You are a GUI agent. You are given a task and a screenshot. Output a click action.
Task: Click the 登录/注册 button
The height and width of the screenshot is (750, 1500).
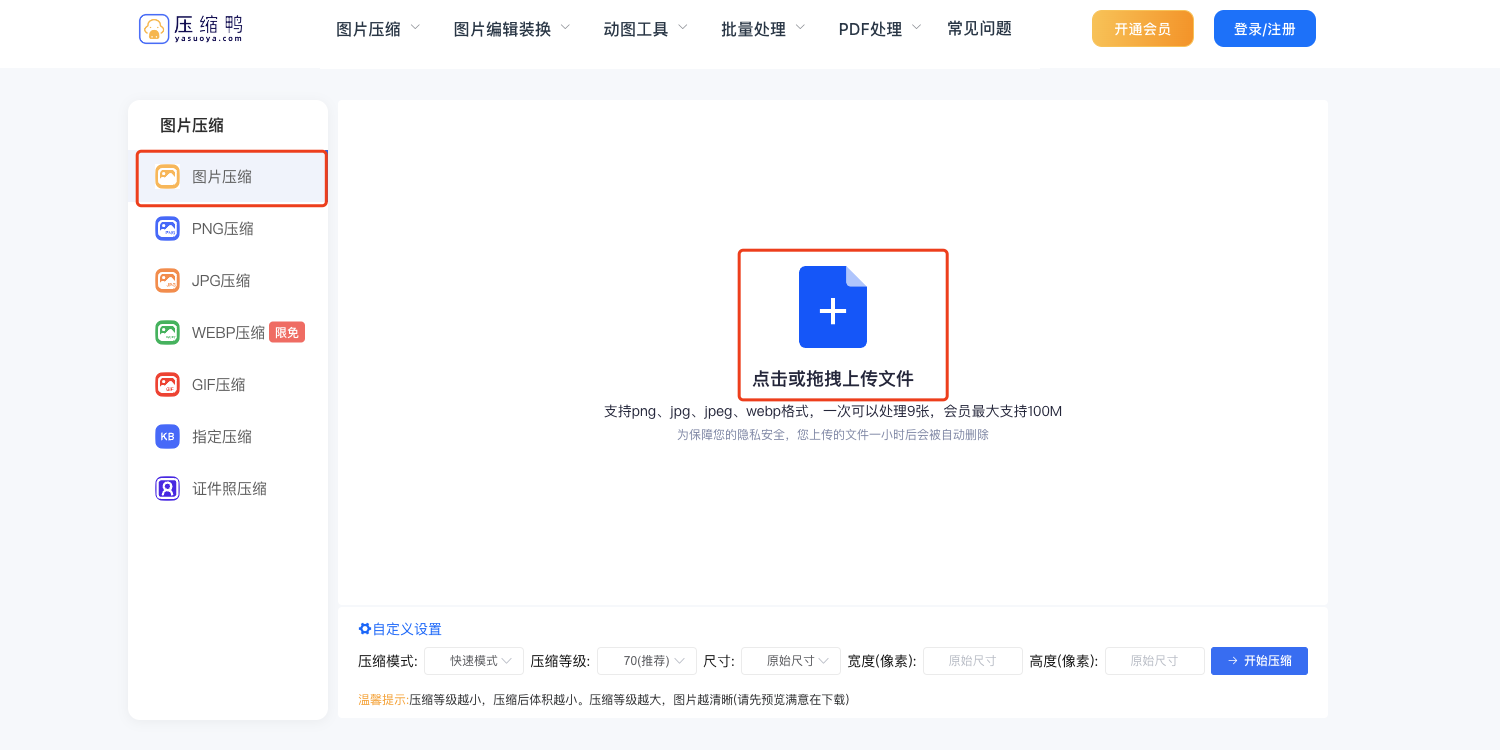coord(1265,29)
